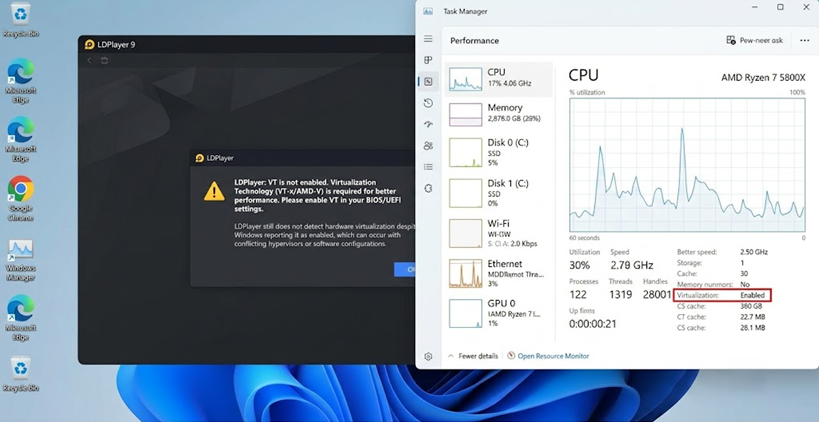The width and height of the screenshot is (819, 422).
Task: Open Resource Monitor link
Action: tap(553, 356)
